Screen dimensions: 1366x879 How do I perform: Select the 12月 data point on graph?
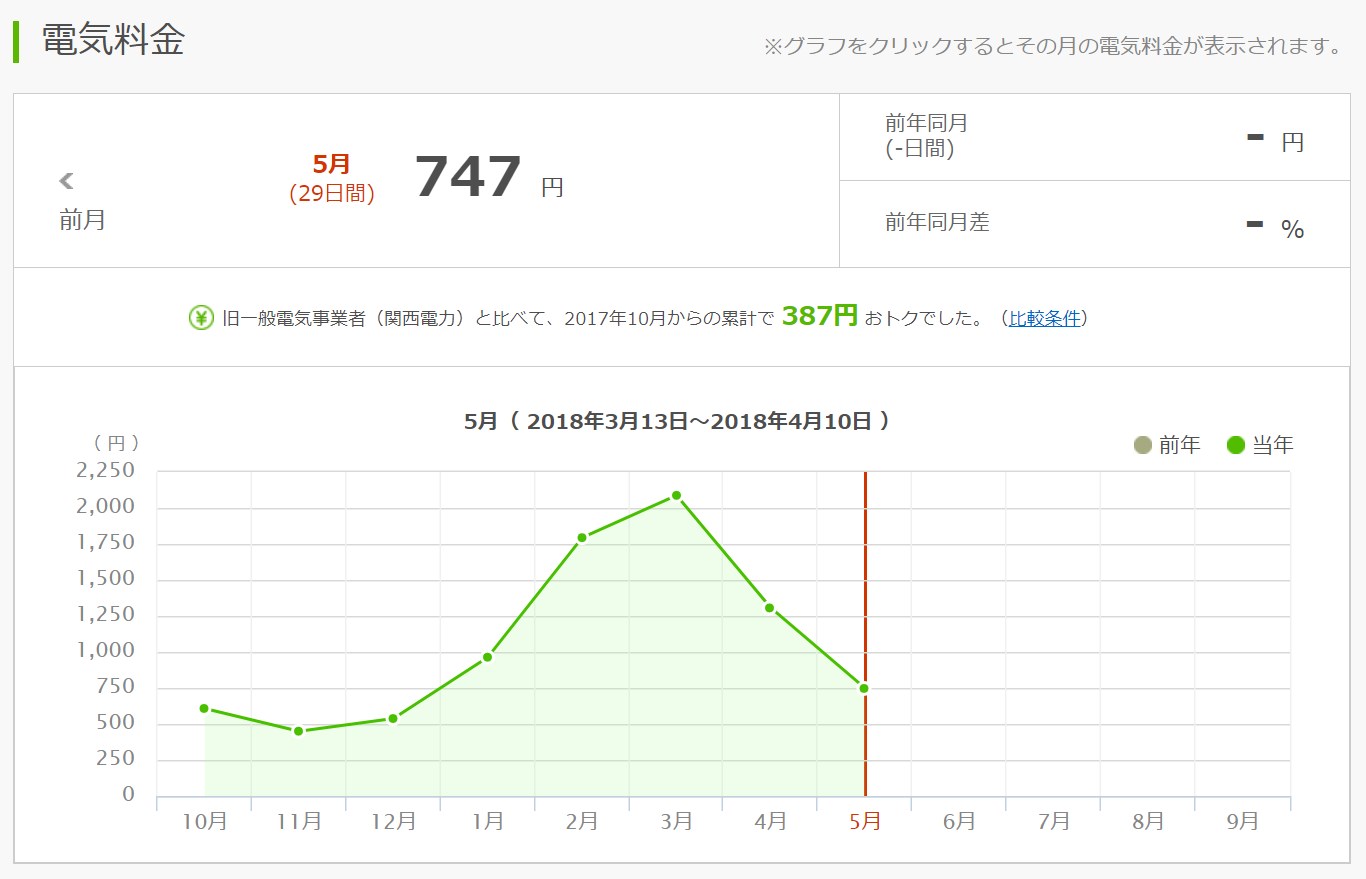[393, 718]
